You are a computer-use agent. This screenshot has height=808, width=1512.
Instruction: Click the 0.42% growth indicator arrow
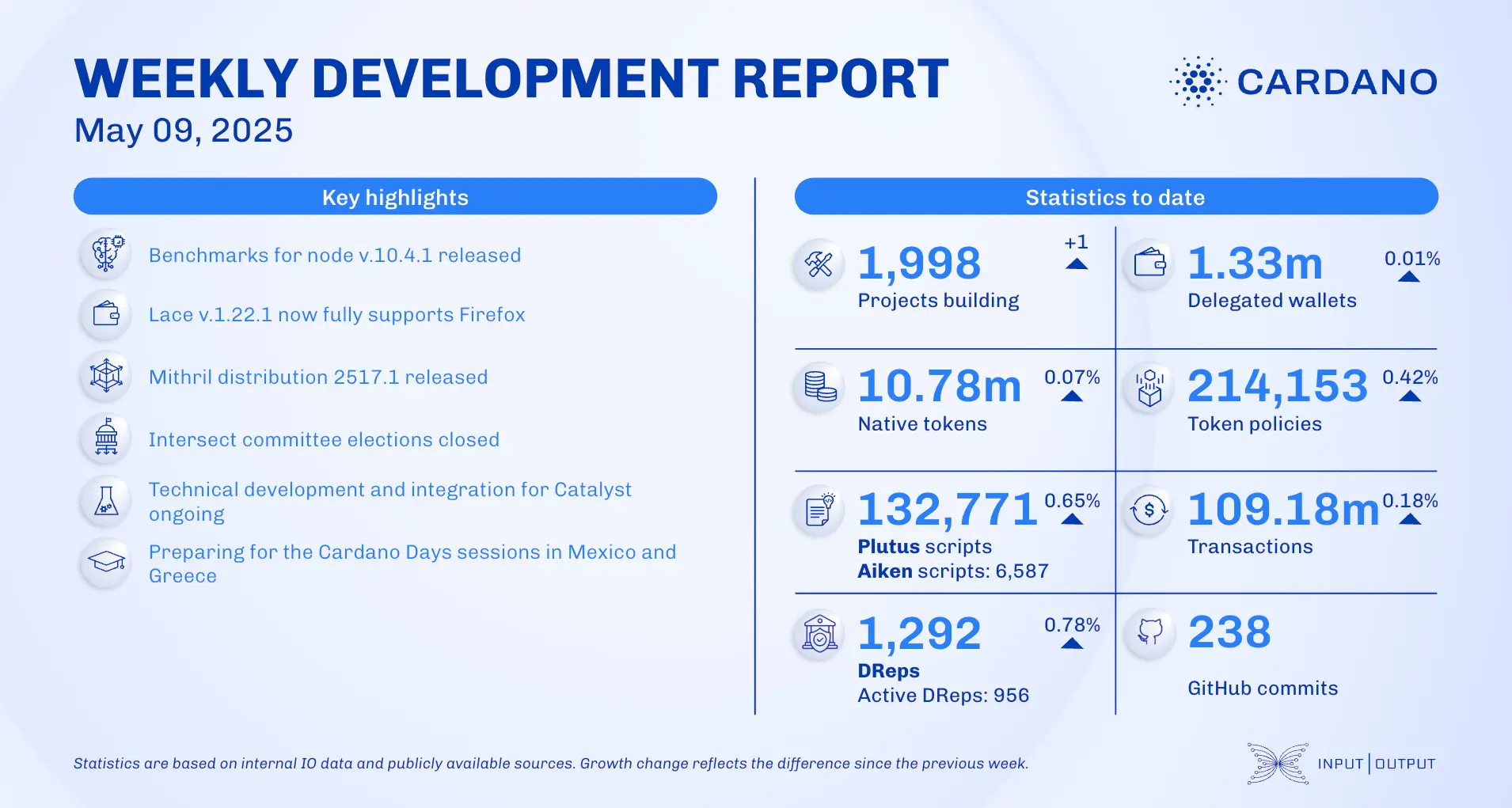tap(1410, 388)
